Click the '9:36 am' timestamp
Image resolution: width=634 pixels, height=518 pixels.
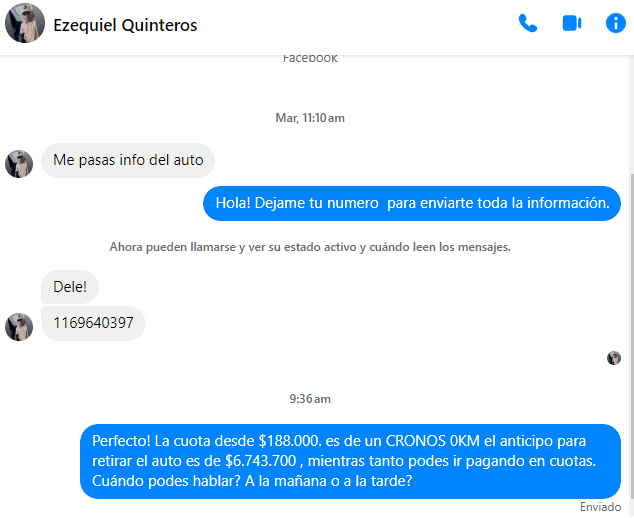(x=310, y=399)
